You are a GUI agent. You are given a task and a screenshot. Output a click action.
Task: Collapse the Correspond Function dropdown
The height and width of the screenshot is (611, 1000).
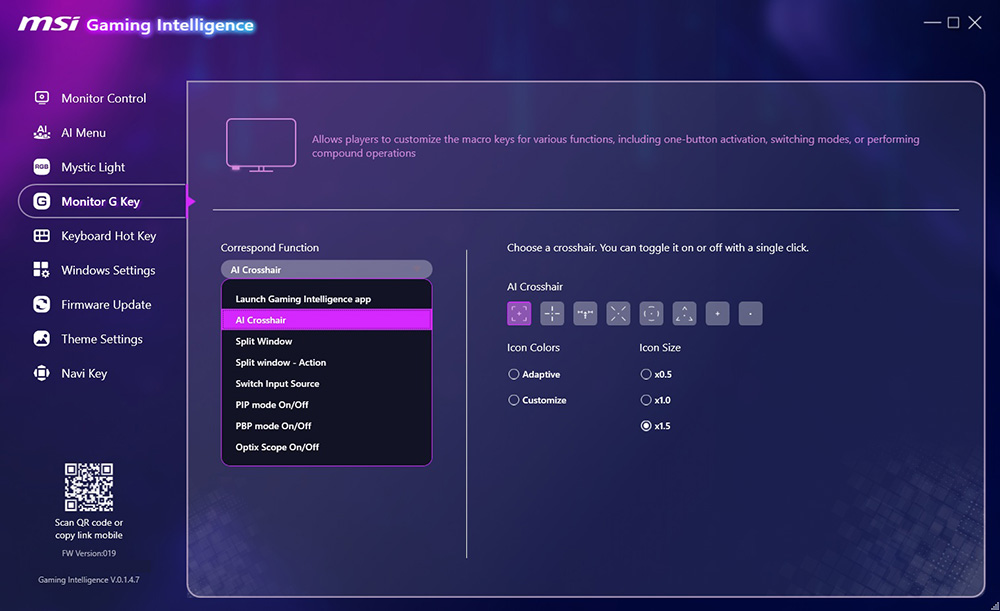[x=327, y=269]
